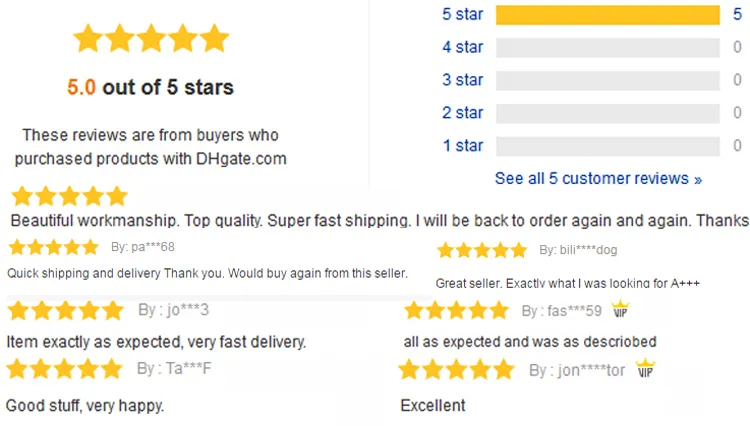
Task: Click the 5 star review count number
Action: (737, 14)
